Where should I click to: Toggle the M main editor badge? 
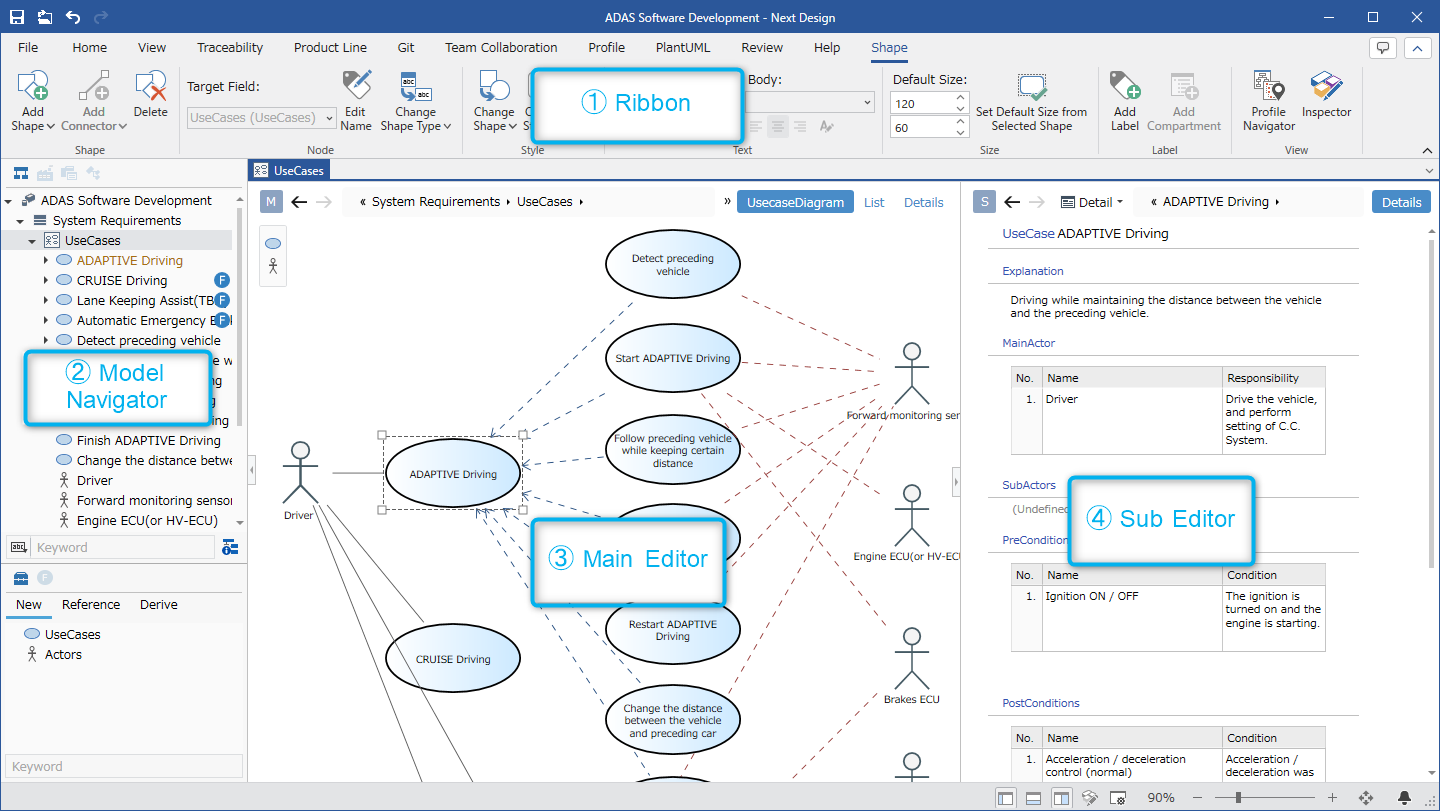[x=272, y=202]
